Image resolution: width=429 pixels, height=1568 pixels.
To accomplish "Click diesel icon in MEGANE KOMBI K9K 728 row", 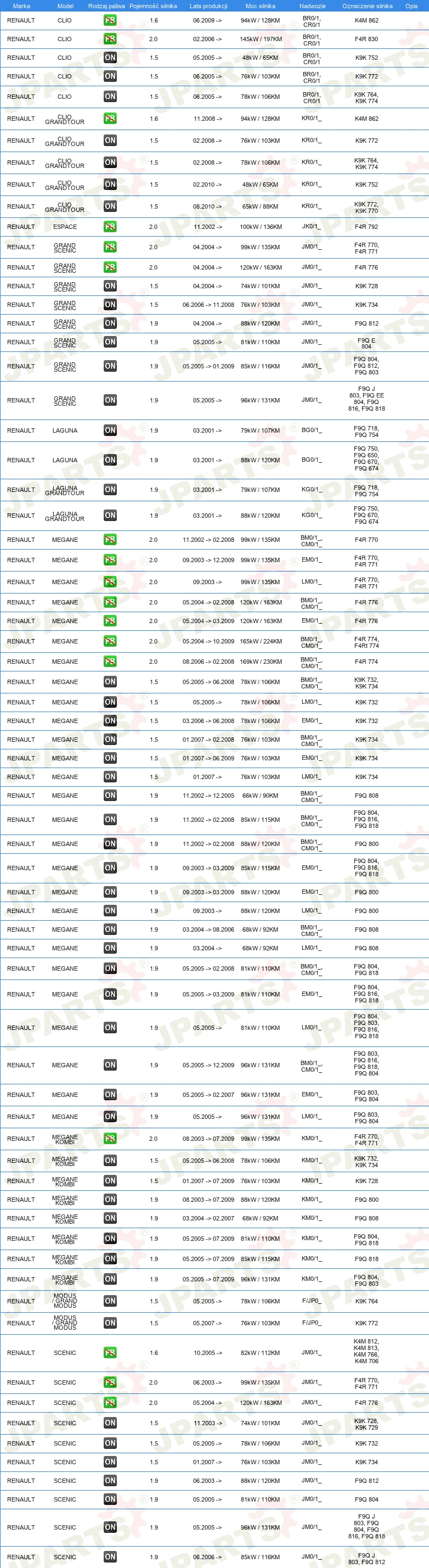I will coord(110,1181).
